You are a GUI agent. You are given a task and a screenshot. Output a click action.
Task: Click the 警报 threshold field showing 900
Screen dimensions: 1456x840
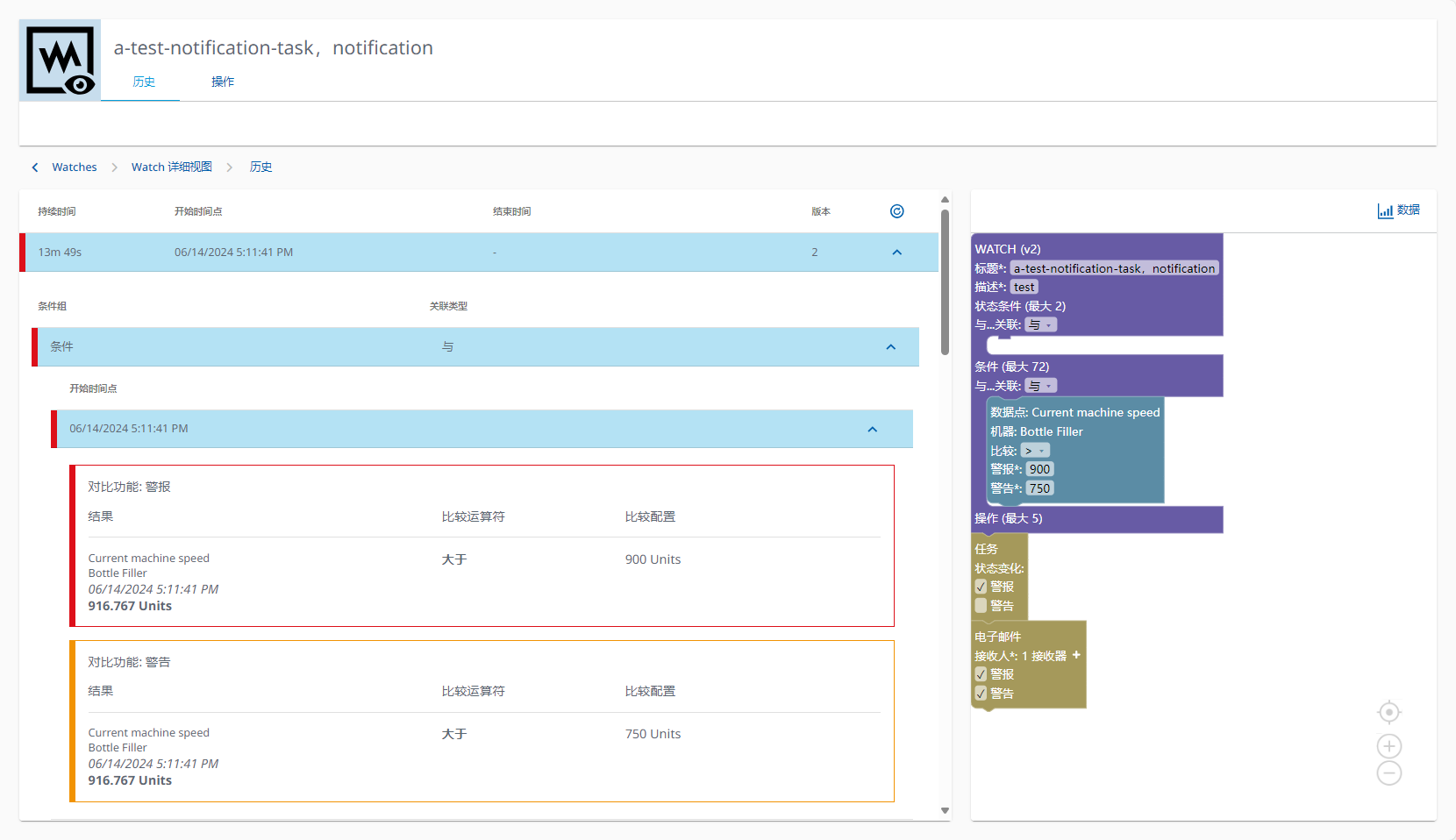click(1039, 470)
